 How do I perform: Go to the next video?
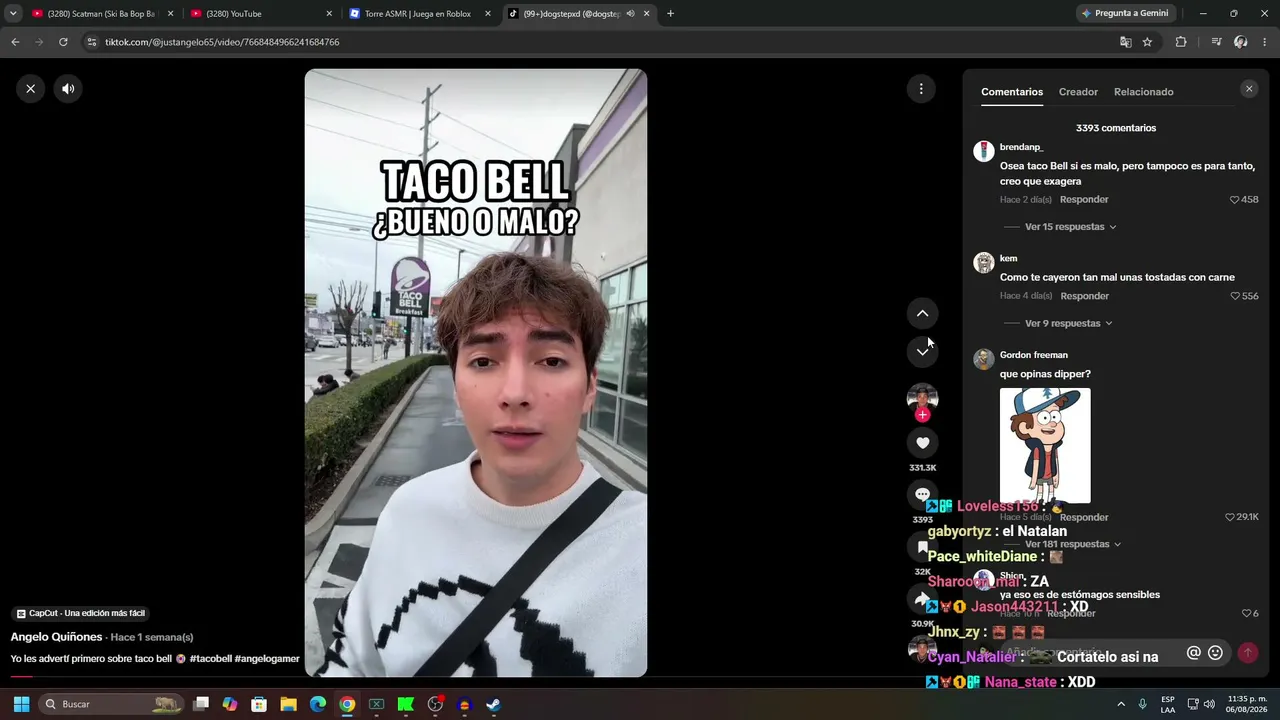(x=922, y=352)
